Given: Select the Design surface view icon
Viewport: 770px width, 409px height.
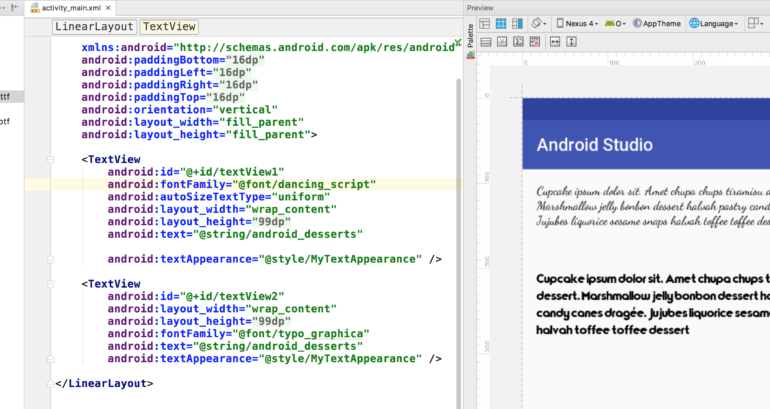Looking at the screenshot, I should click(485, 23).
